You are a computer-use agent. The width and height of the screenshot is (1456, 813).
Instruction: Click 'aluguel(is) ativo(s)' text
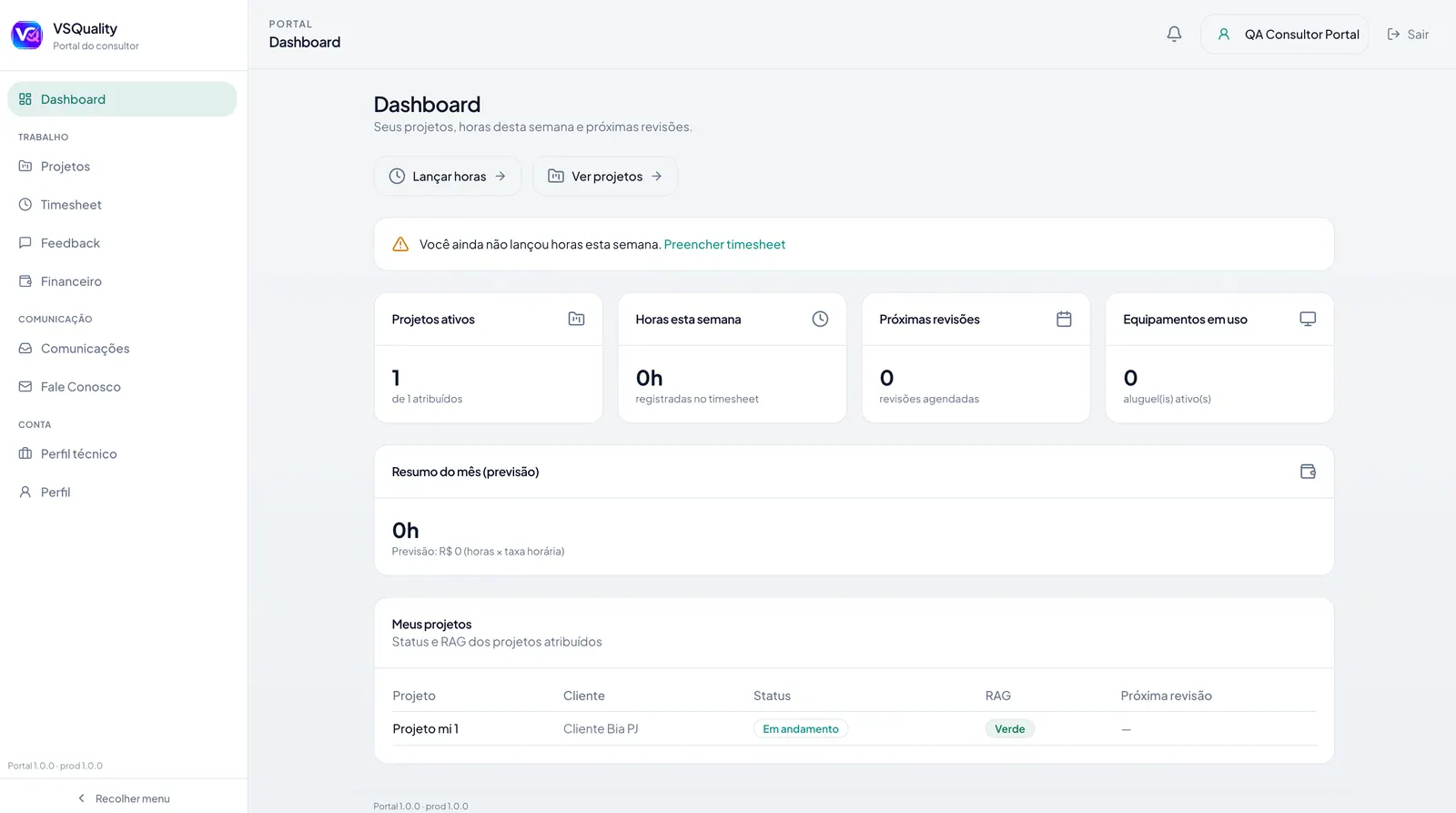click(1167, 399)
